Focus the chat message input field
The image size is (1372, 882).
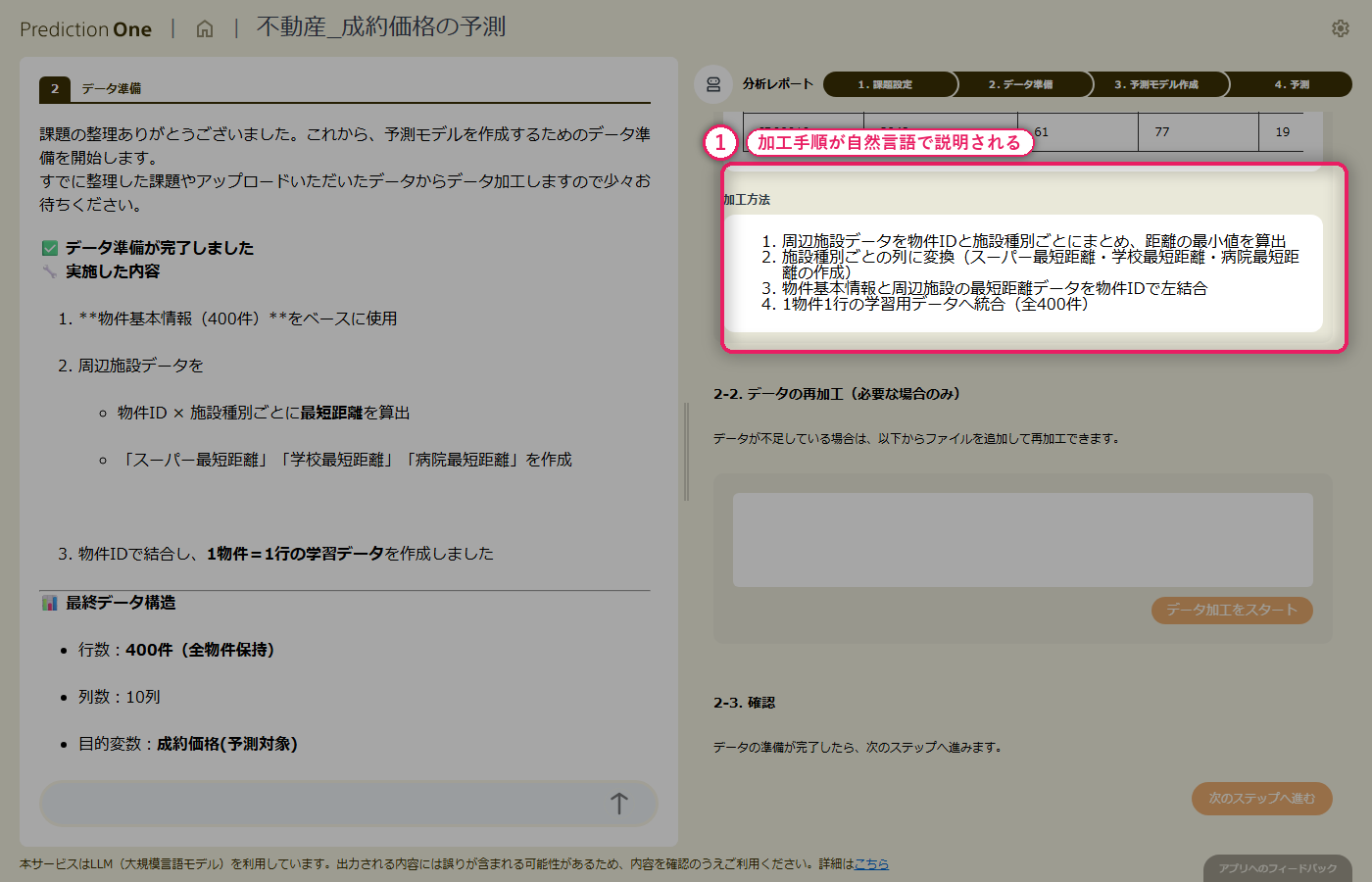348,804
